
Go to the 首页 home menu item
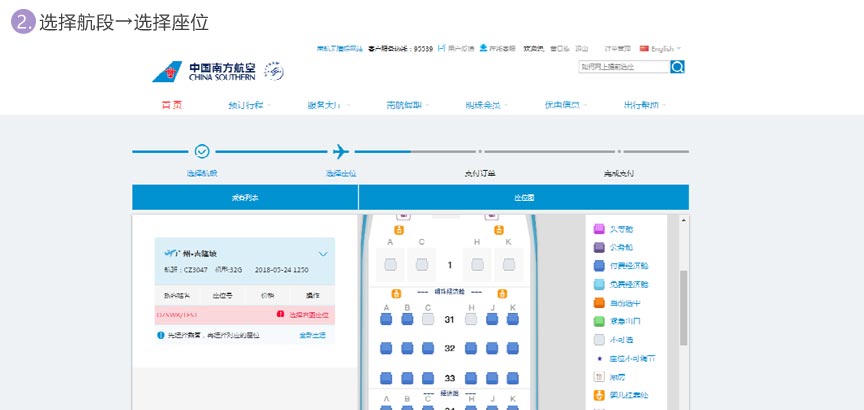(x=172, y=104)
